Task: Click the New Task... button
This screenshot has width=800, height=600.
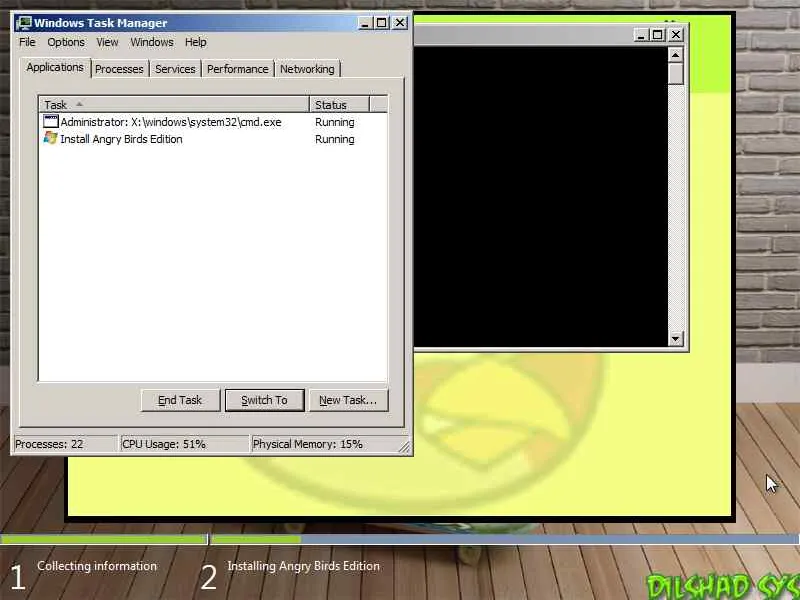Action: [x=348, y=400]
